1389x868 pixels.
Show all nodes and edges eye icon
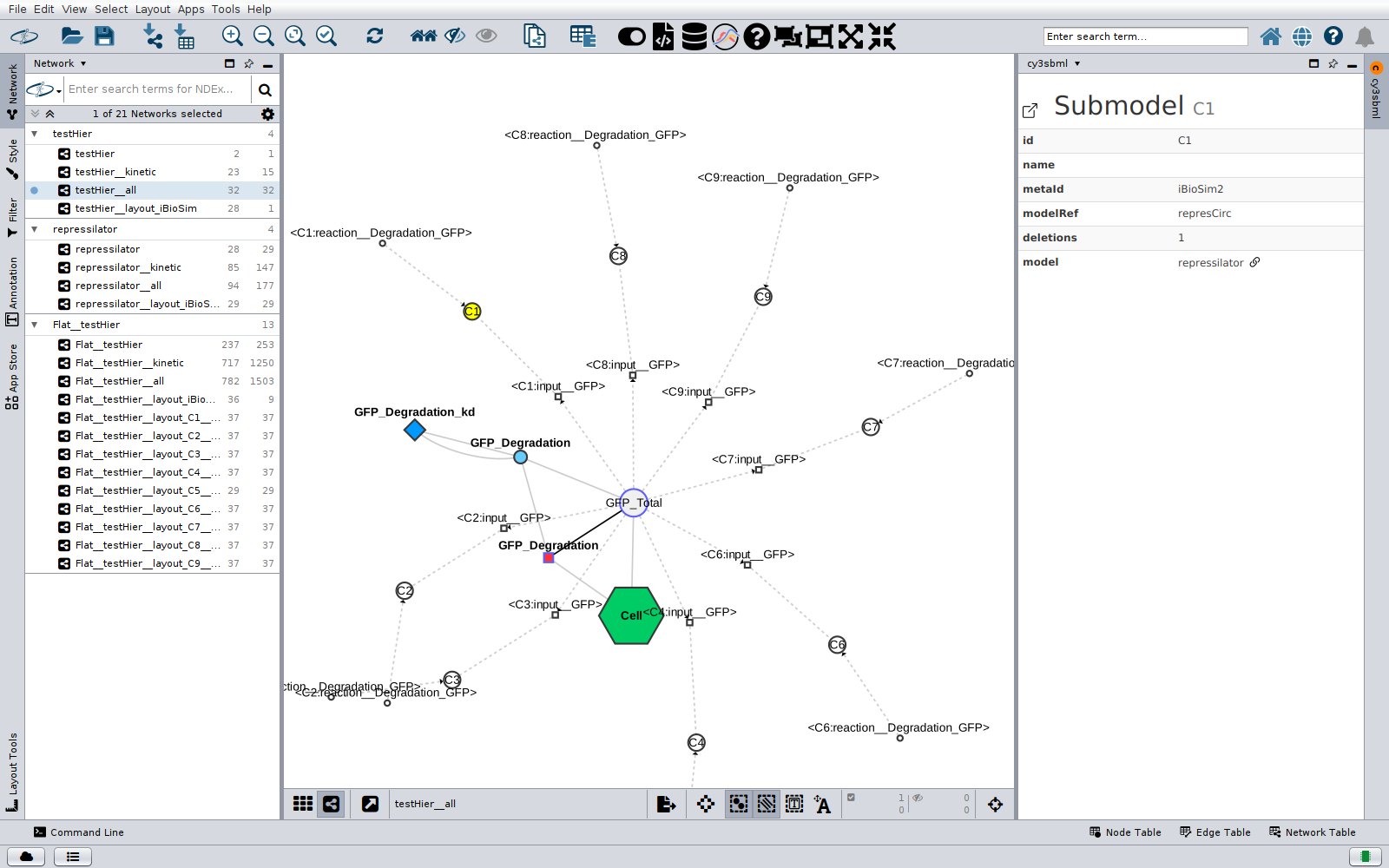pos(486,36)
